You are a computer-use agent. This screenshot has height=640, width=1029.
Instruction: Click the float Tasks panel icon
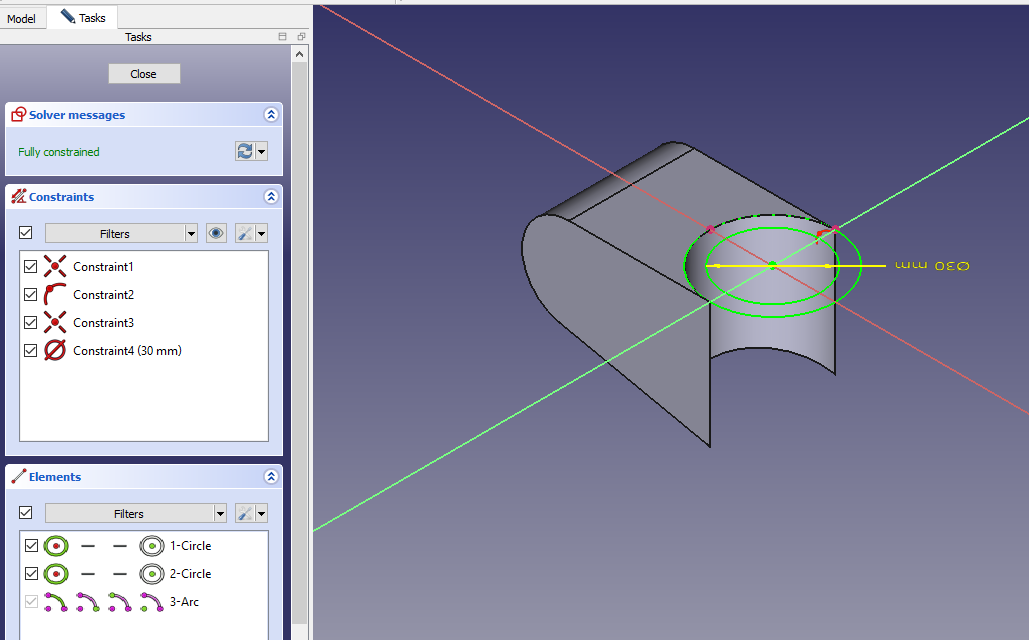[x=301, y=37]
